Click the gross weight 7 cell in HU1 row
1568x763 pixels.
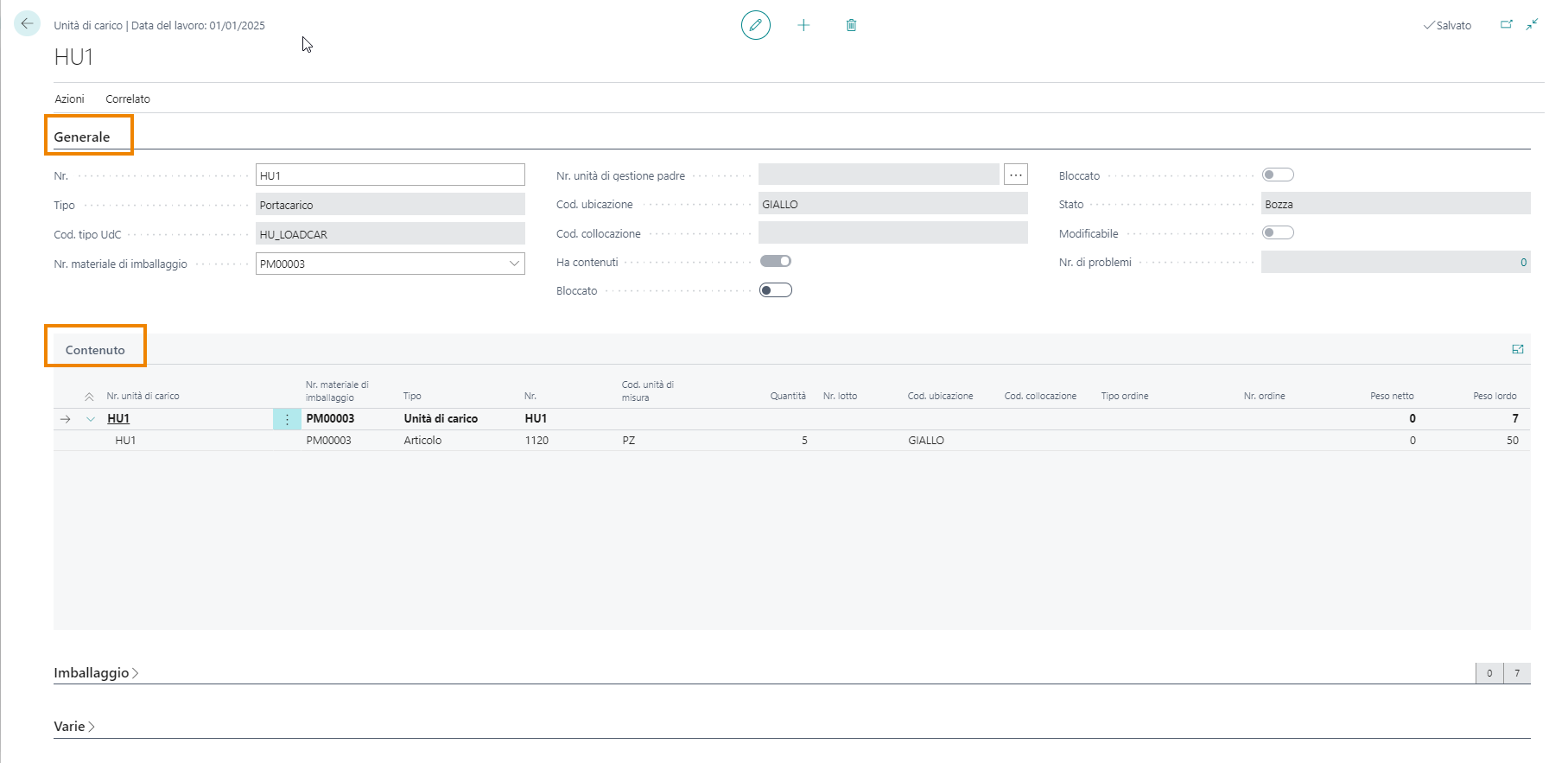(x=1515, y=418)
